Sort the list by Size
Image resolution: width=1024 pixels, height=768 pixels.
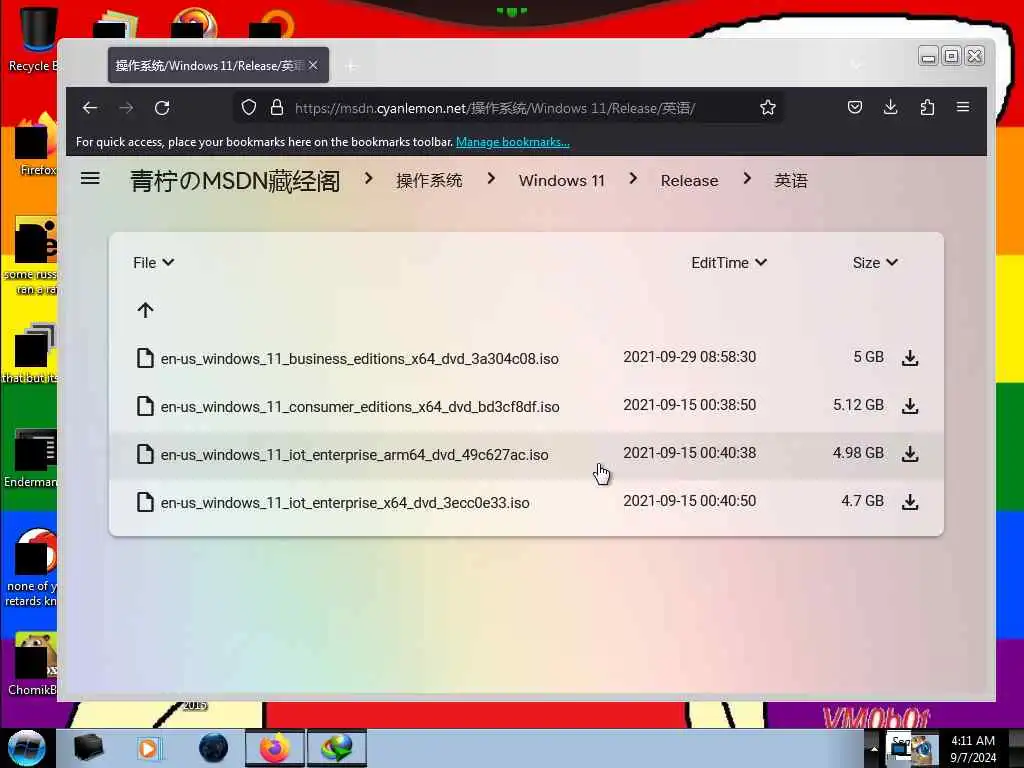point(875,263)
